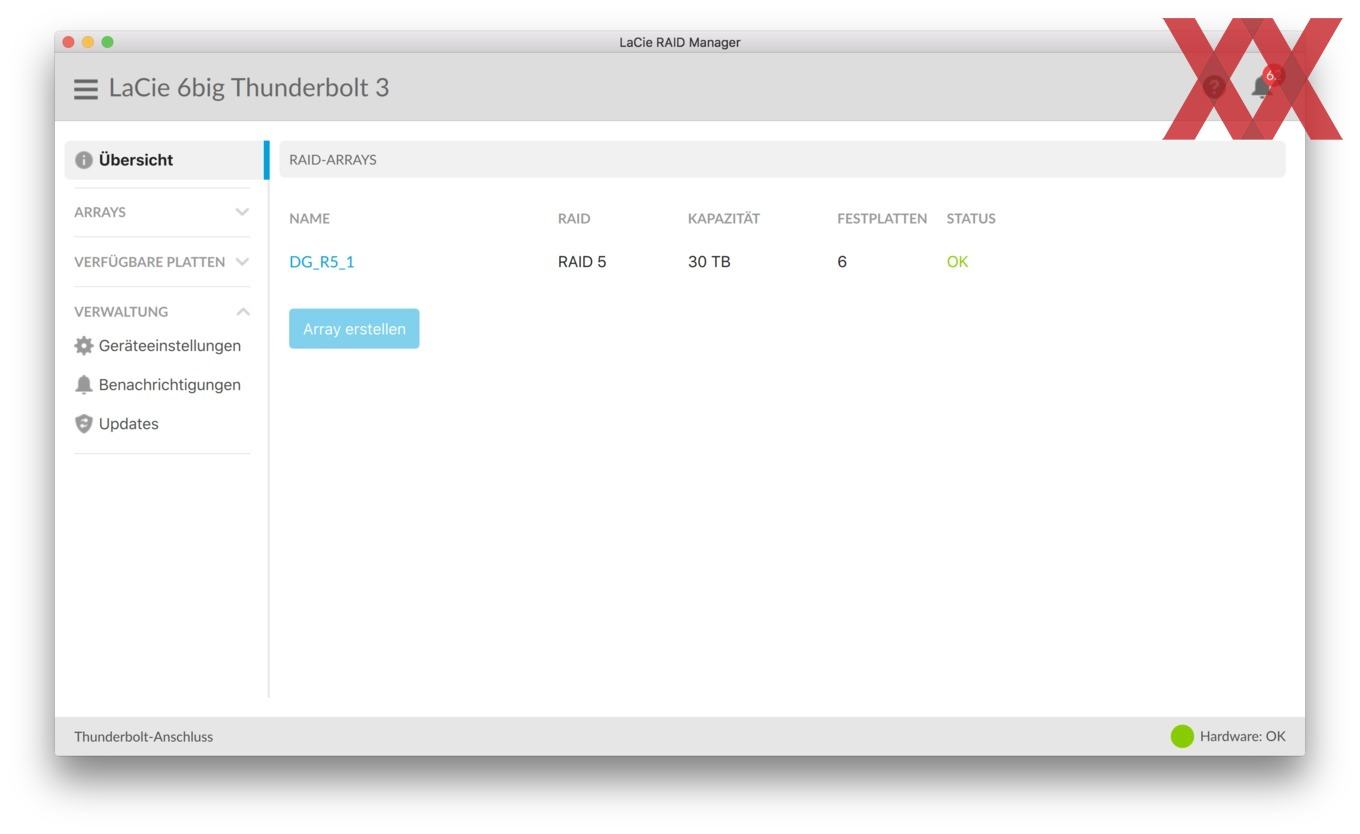This screenshot has height=834, width=1360.
Task: Click the 30 TB capacity value
Action: coord(709,262)
